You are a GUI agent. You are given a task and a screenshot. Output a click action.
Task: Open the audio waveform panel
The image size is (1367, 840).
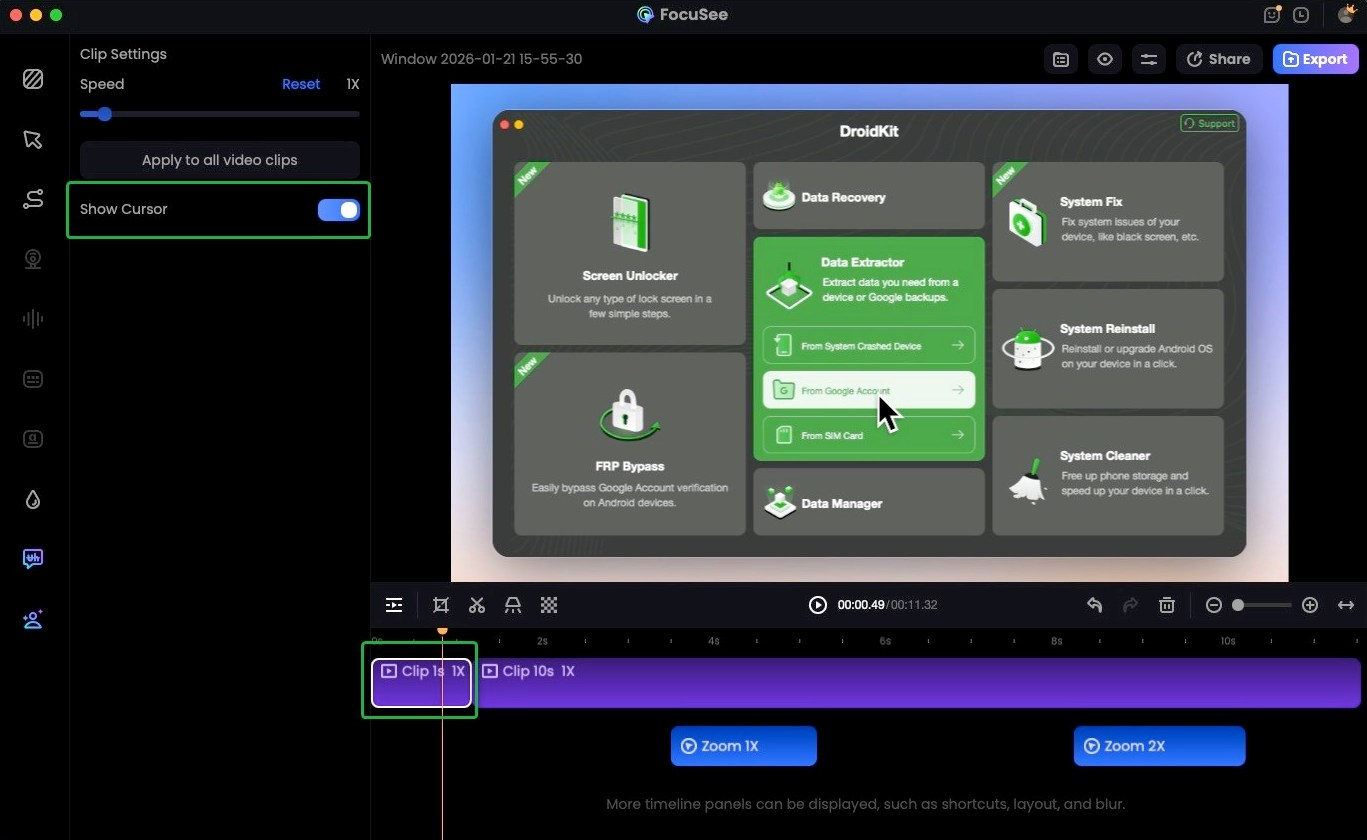pos(33,319)
